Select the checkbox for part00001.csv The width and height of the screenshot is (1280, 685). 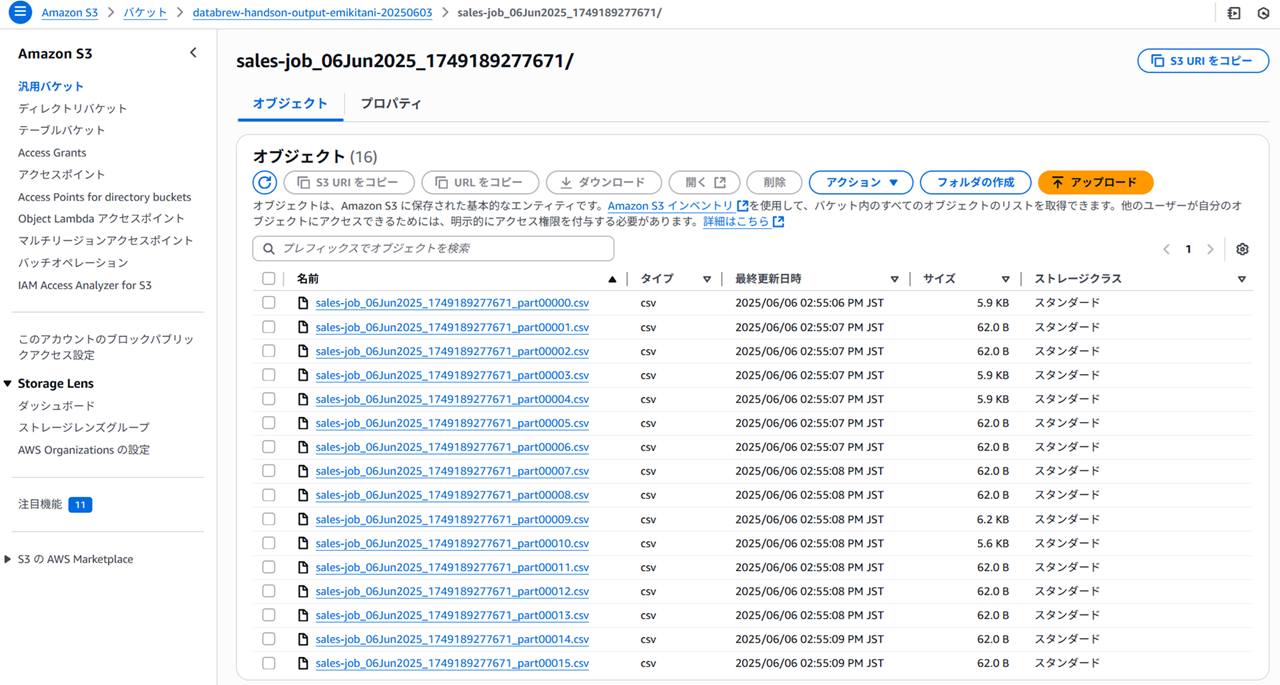coord(268,327)
